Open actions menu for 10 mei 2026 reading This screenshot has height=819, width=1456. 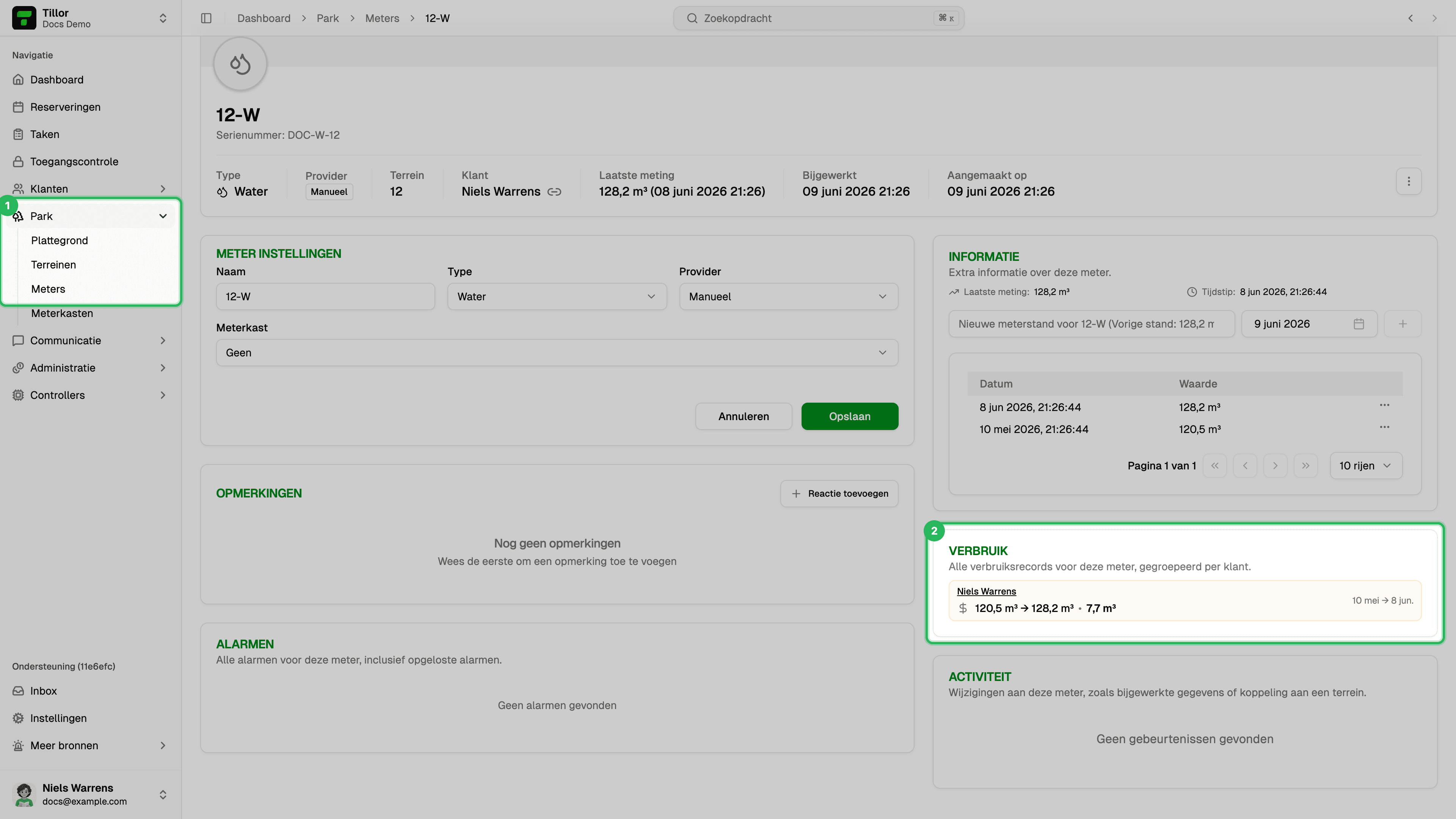(x=1384, y=427)
